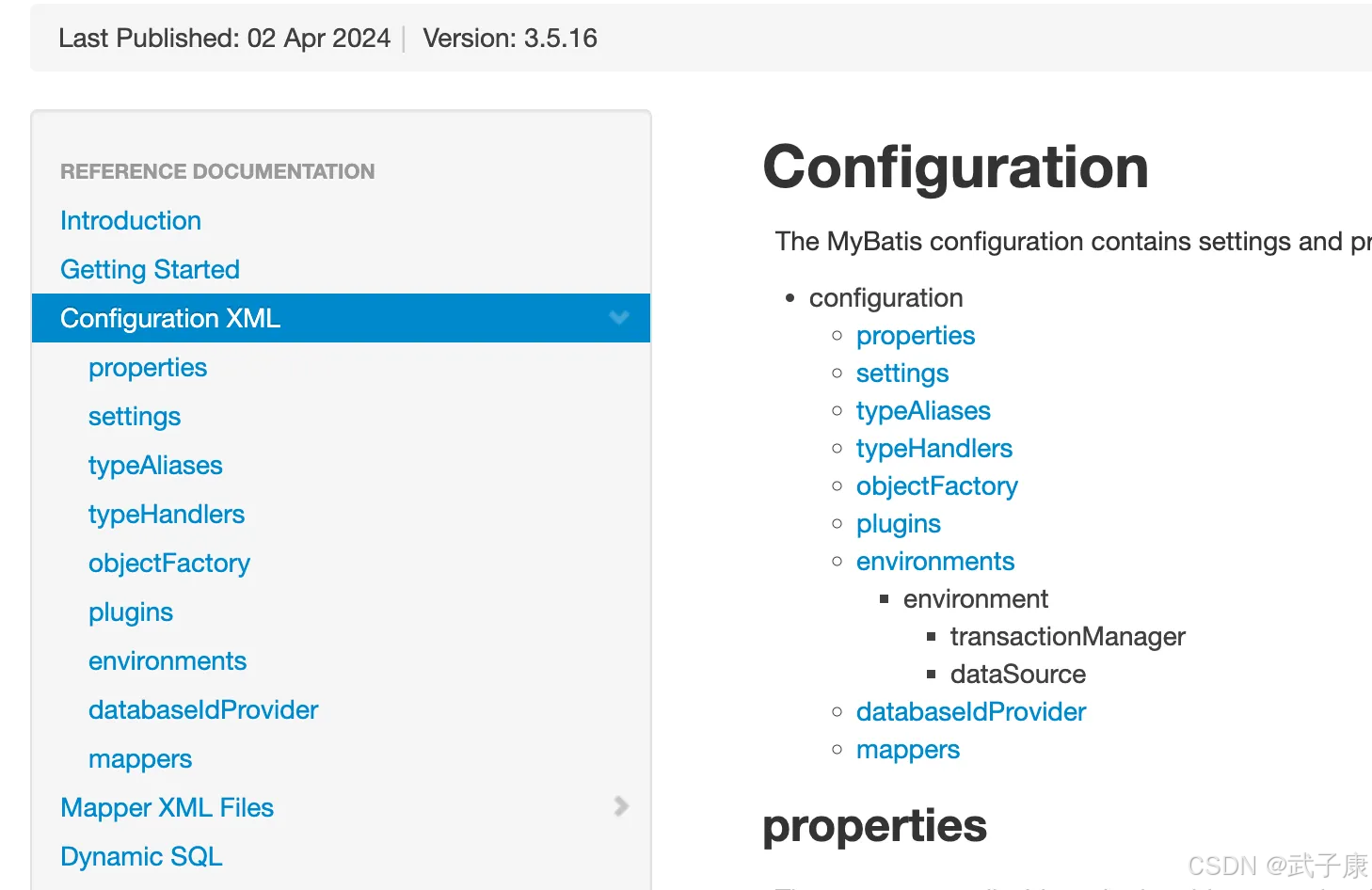Collapse the Configuration XML chevron
This screenshot has height=890, width=1372.
coord(619,318)
